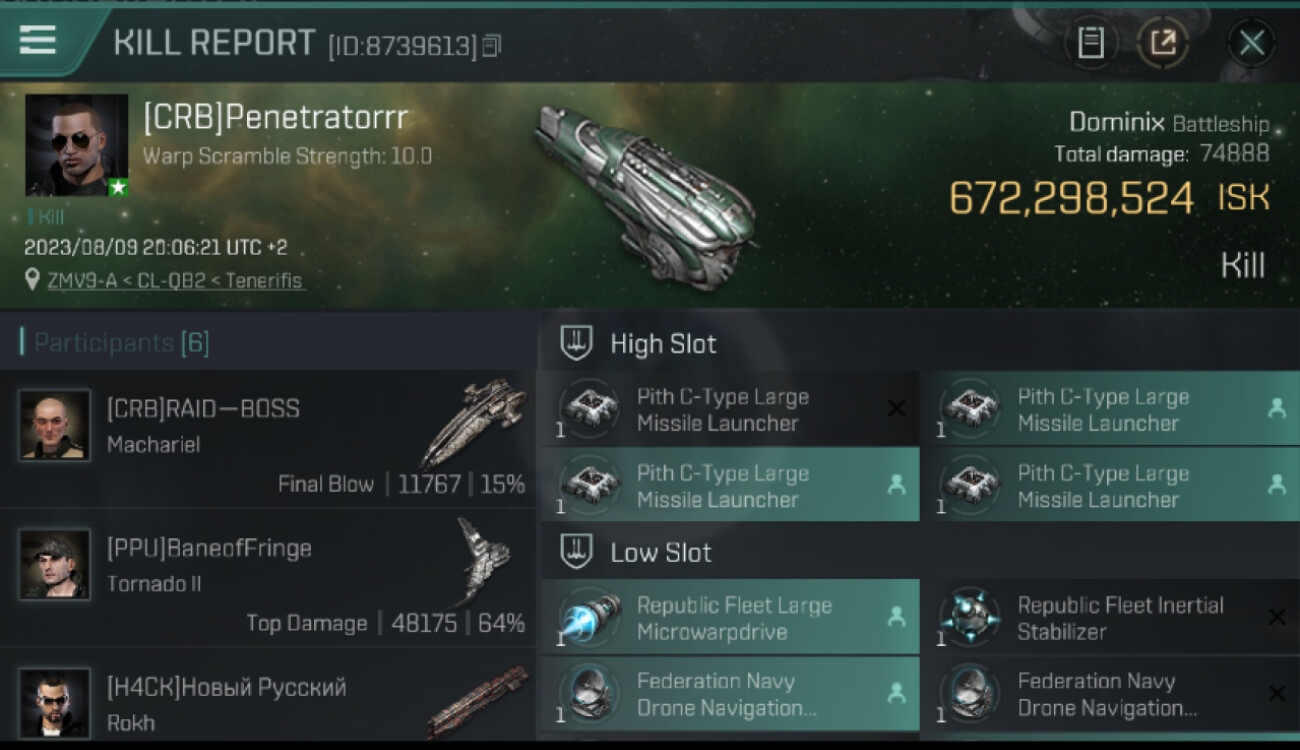Copy the kill report ID

pyautogui.click(x=491, y=45)
